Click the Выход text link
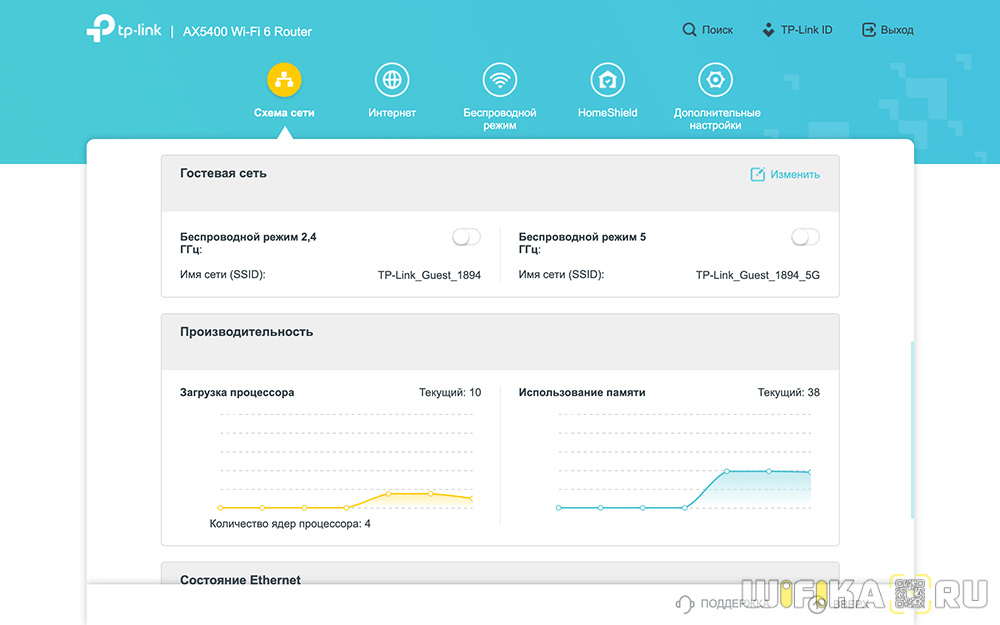 pyautogui.click(x=897, y=30)
